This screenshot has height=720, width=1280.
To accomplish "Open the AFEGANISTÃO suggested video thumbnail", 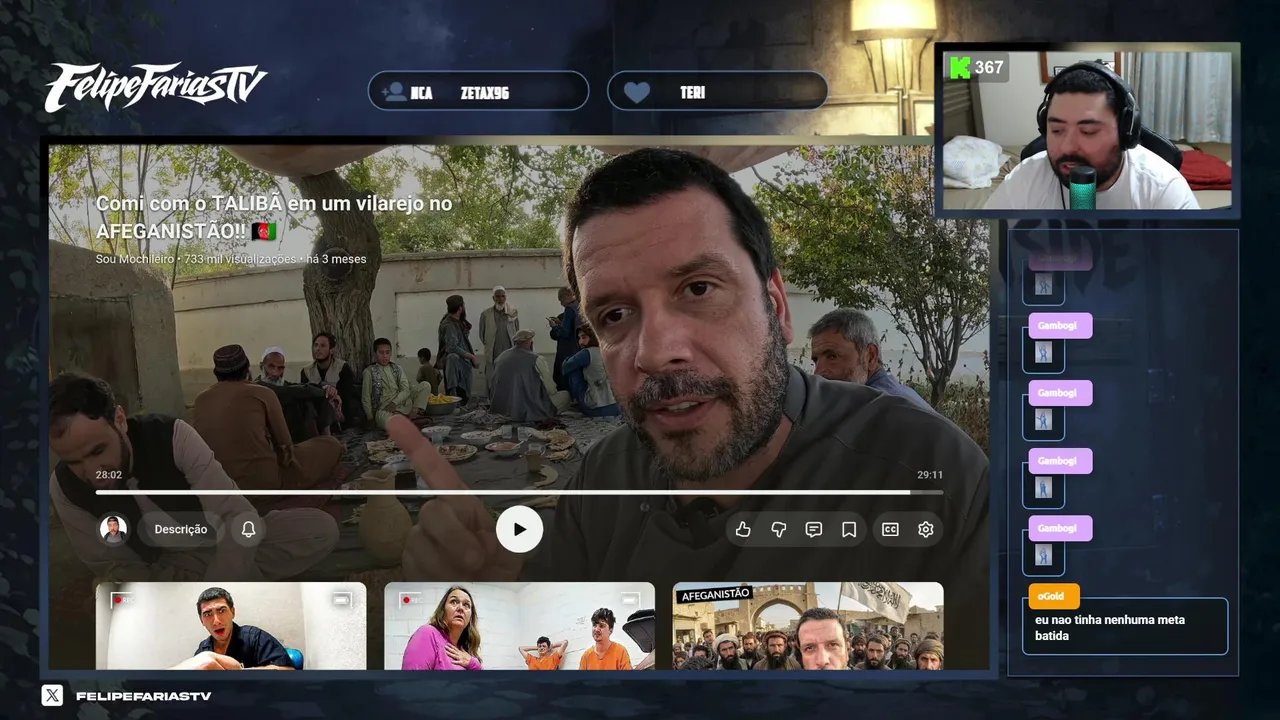I will coord(808,626).
